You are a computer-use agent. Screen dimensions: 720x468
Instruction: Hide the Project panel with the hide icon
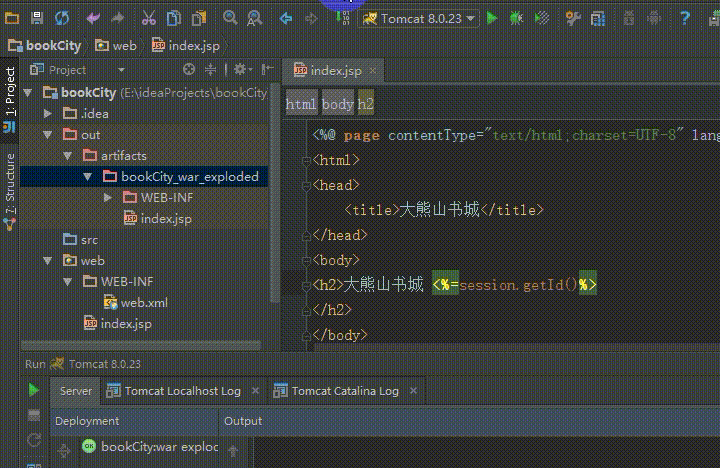coord(267,70)
